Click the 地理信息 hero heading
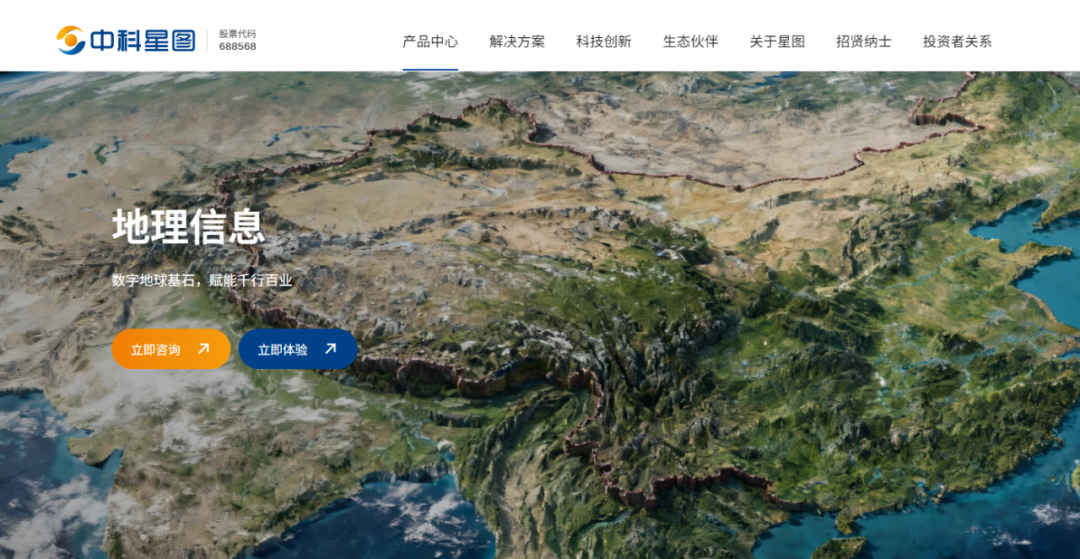 [x=188, y=226]
